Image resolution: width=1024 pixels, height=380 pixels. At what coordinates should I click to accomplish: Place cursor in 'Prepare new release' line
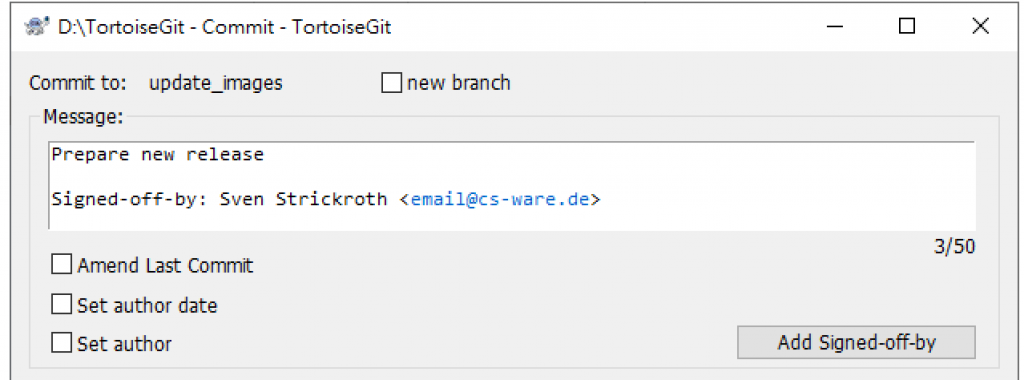[x=157, y=155]
